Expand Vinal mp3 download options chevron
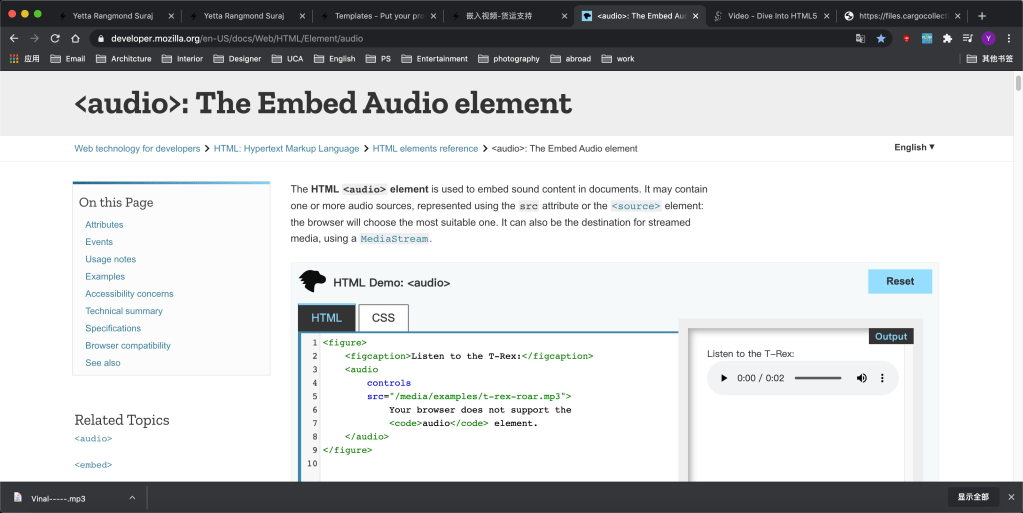The width and height of the screenshot is (1023, 513). click(132, 497)
